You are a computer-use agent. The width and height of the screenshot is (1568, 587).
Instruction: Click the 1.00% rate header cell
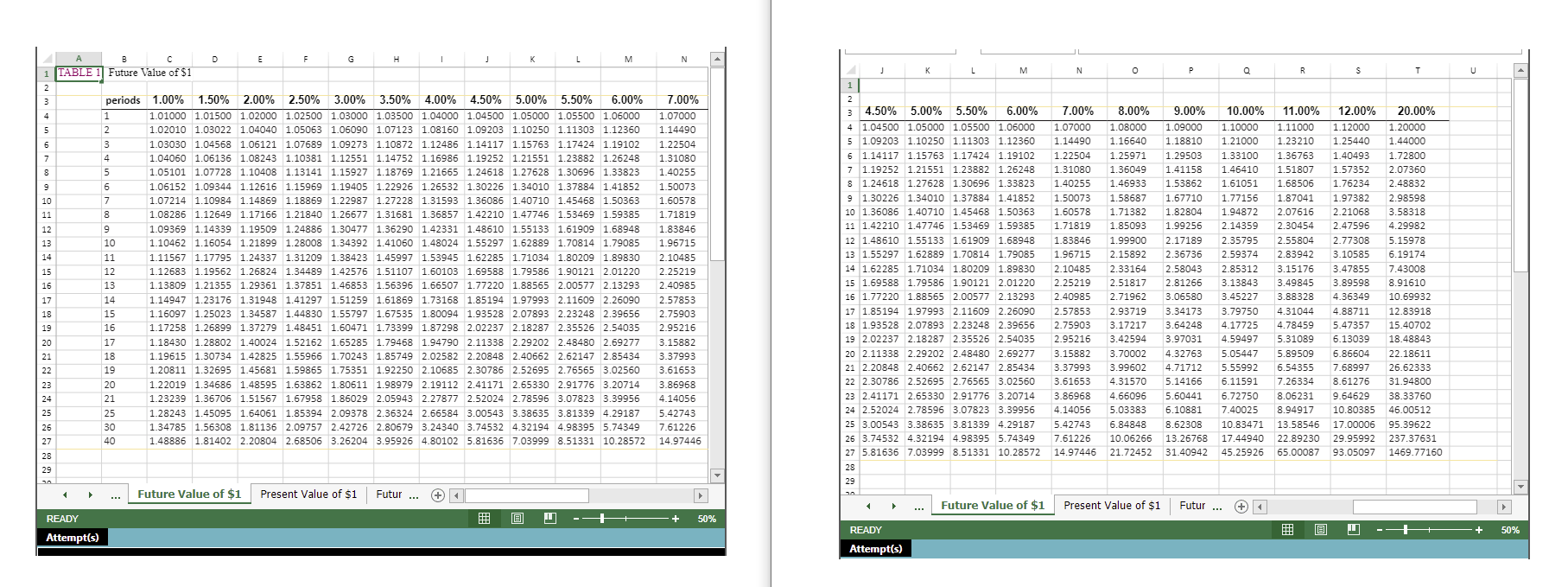click(168, 100)
